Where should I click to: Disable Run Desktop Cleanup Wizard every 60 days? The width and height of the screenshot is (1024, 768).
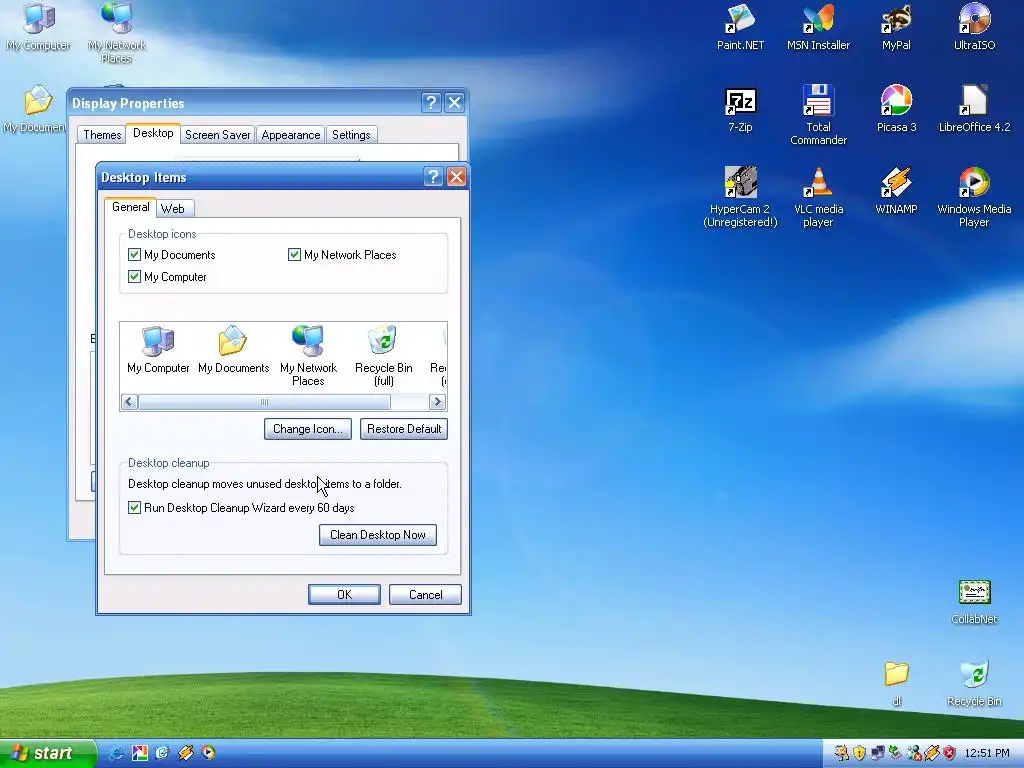[x=135, y=508]
